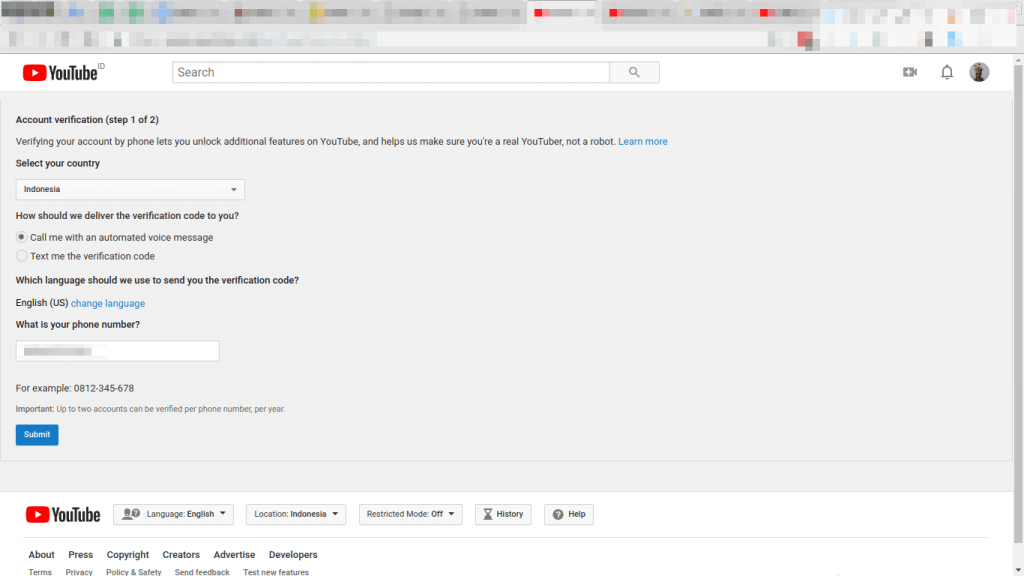The image size is (1024, 576).
Task: Open the Test new features link
Action: point(276,572)
